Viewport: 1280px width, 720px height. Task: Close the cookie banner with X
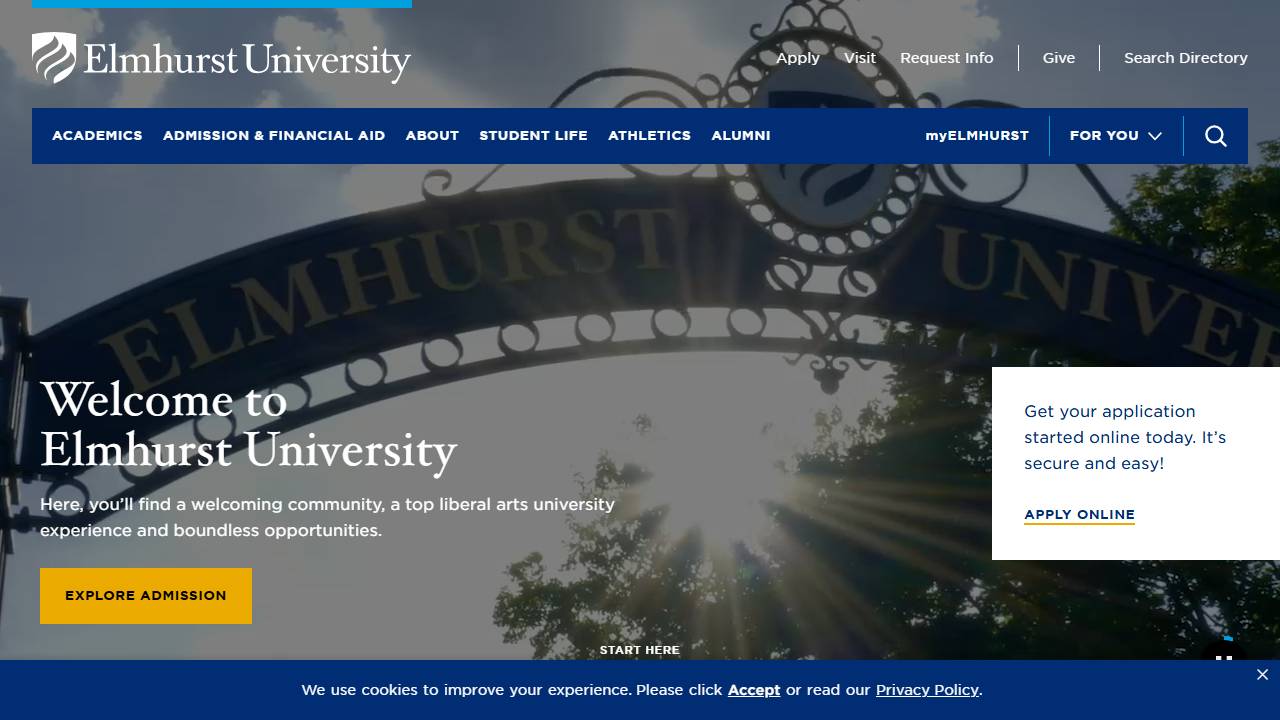point(1262,675)
